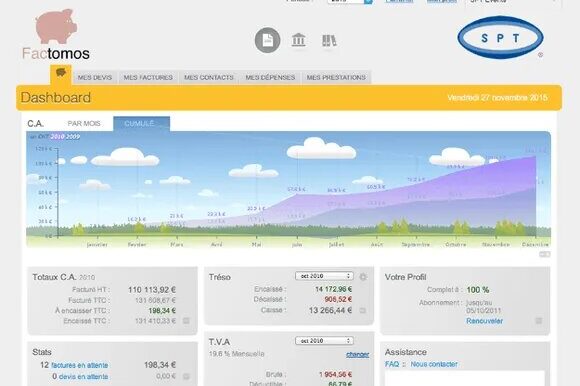The height and width of the screenshot is (386, 580).
Task: Open the factures en attente link
Action: [80, 365]
